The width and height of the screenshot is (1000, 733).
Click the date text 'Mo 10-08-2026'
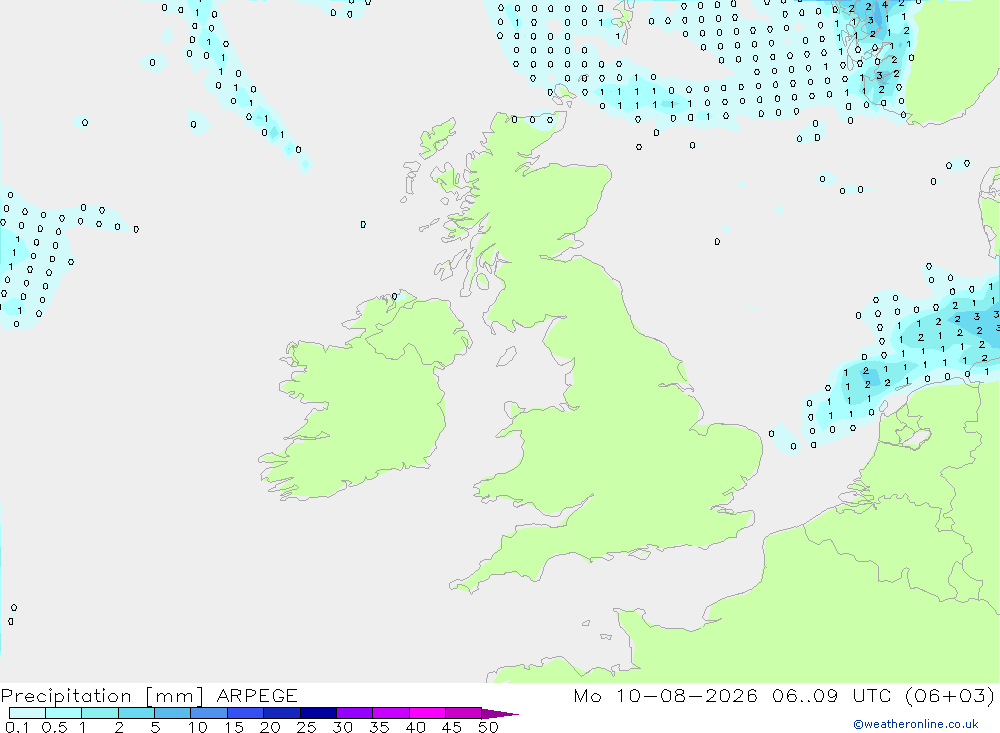666,695
